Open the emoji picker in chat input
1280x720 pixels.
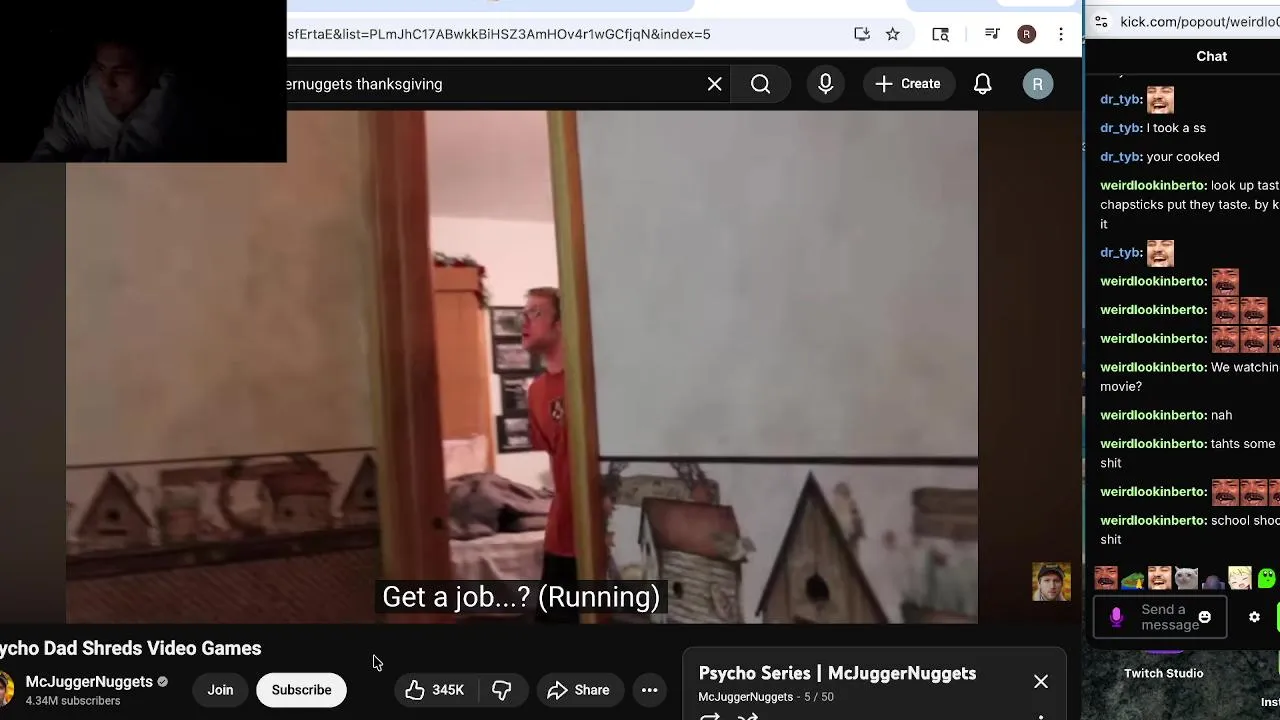(x=1205, y=618)
